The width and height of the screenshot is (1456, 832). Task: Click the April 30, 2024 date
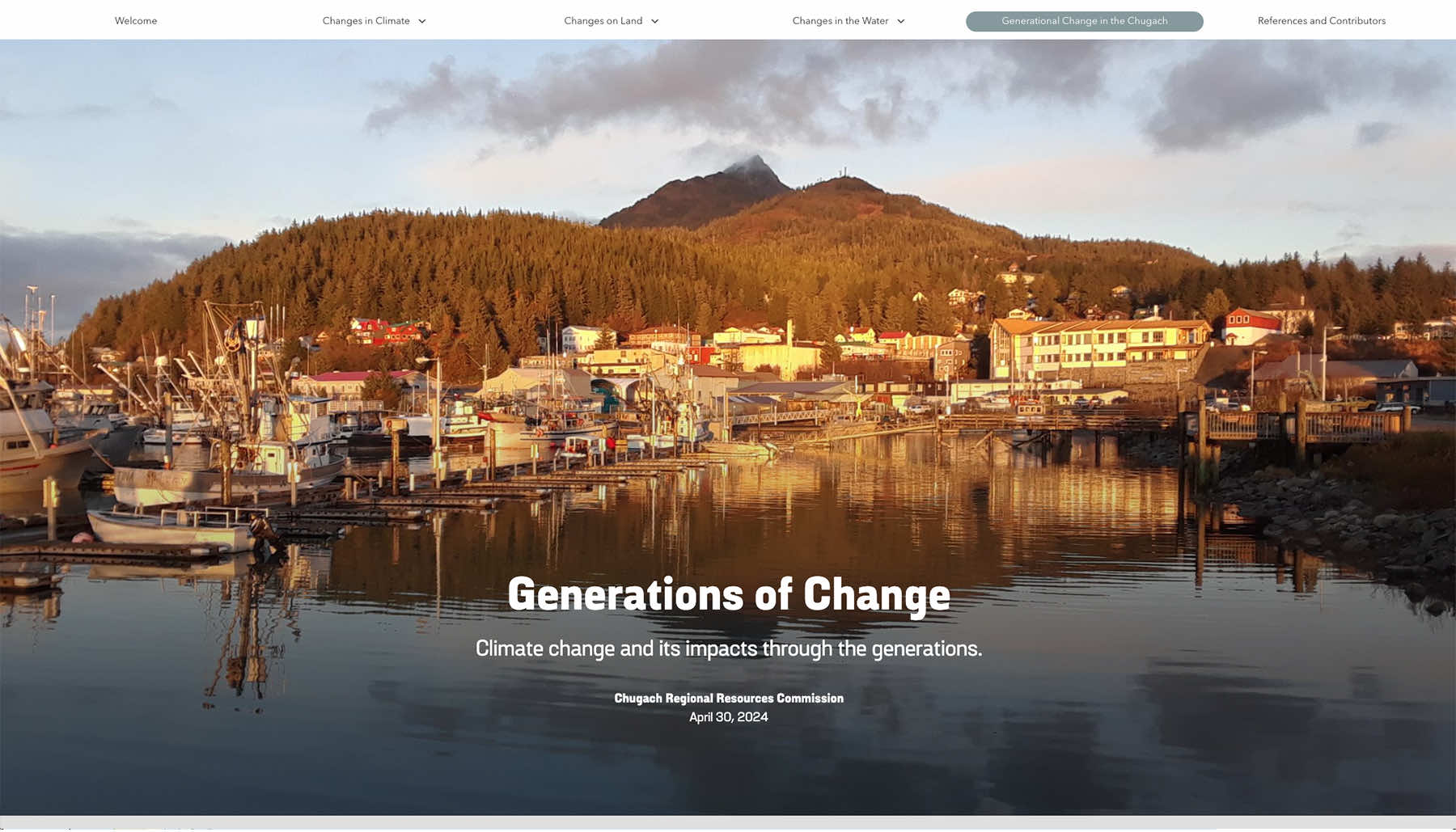[x=729, y=717]
